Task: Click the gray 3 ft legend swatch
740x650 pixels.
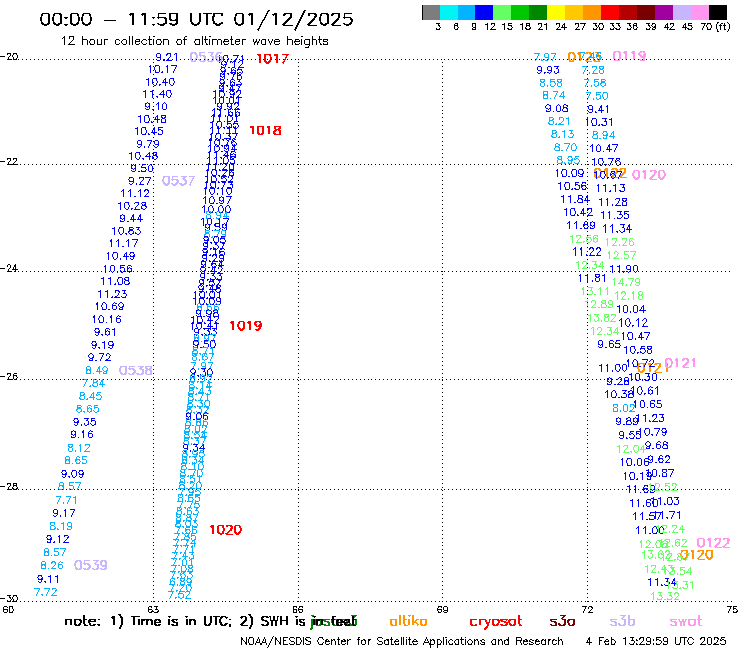Action: point(431,12)
